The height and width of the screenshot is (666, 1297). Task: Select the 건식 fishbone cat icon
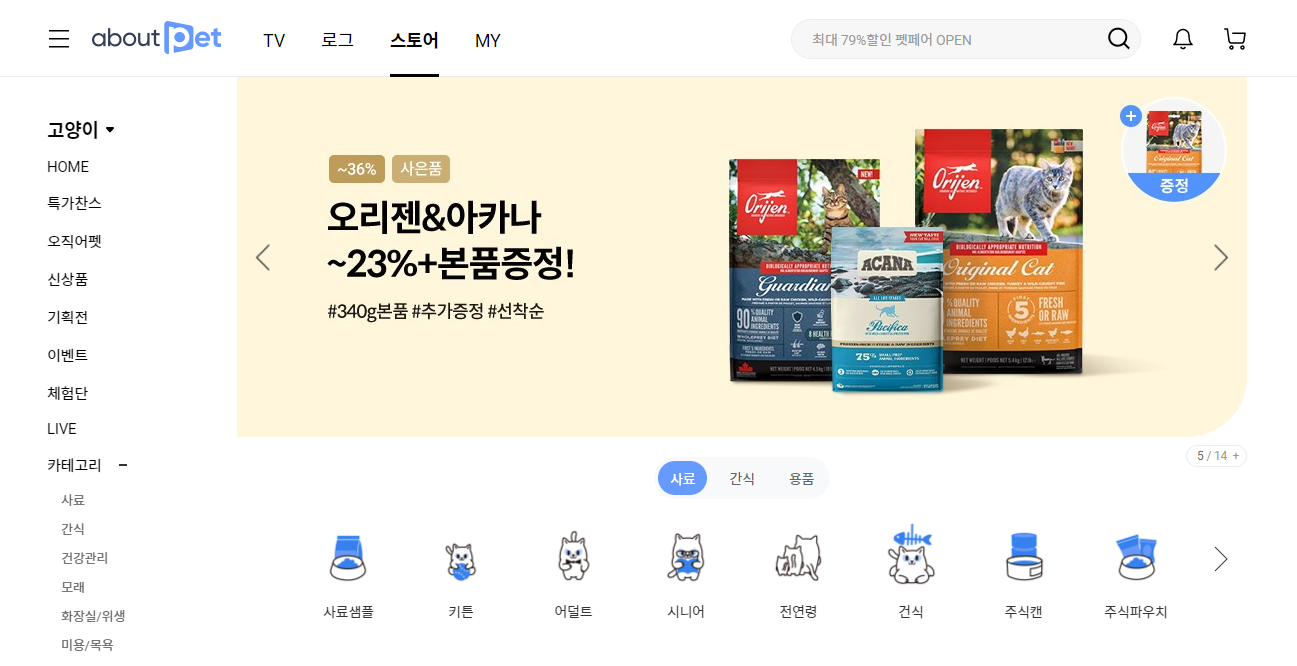tap(910, 555)
